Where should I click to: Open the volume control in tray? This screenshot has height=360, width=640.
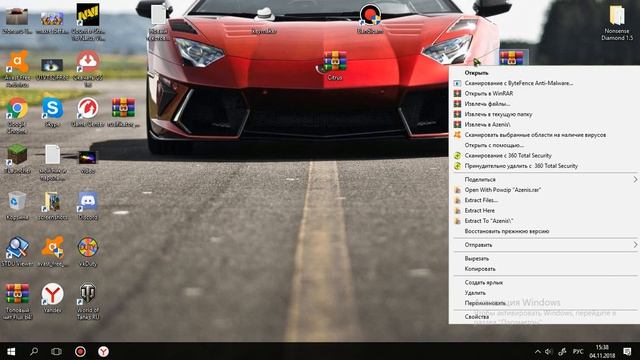click(x=549, y=351)
